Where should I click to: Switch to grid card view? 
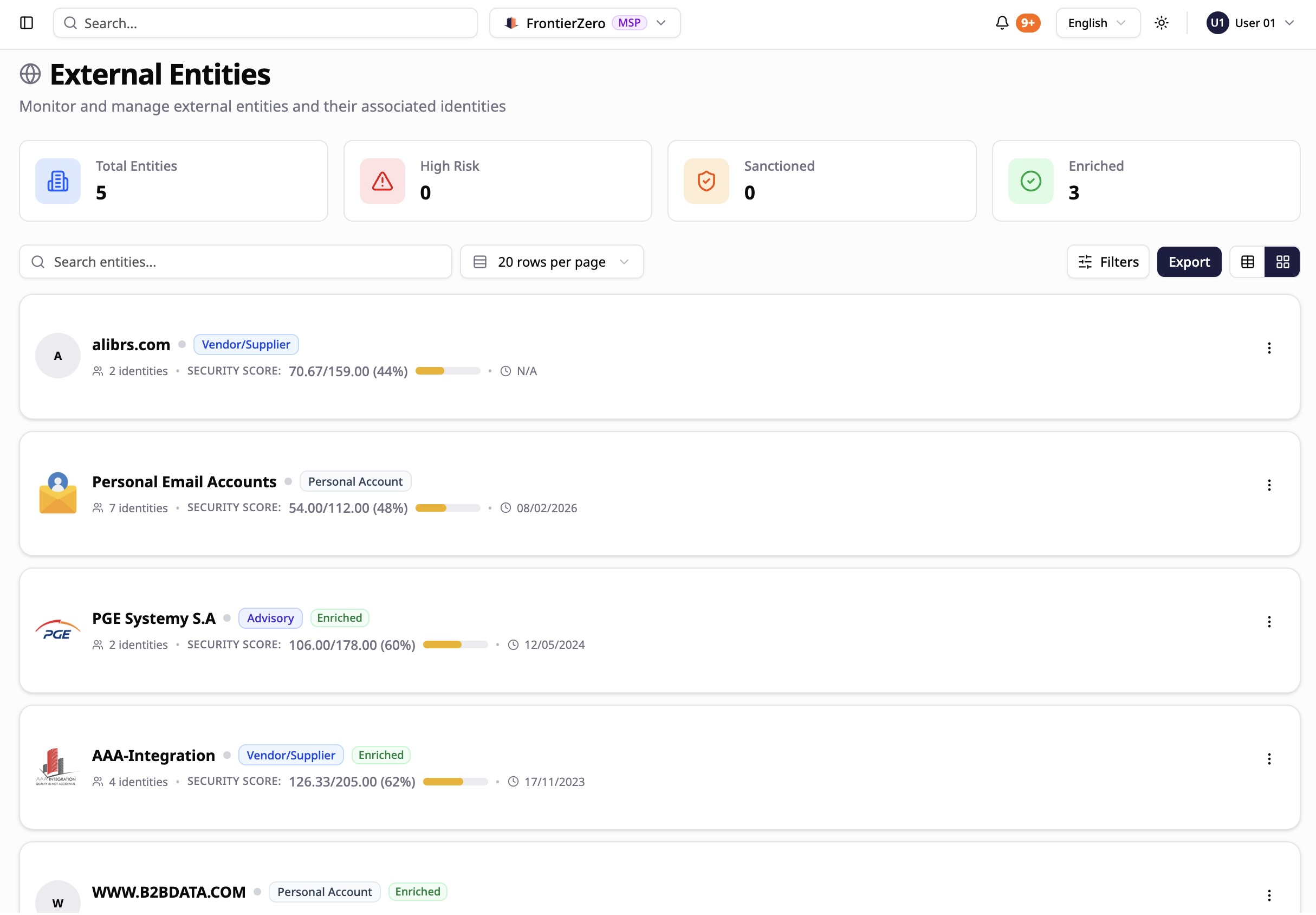pos(1282,262)
